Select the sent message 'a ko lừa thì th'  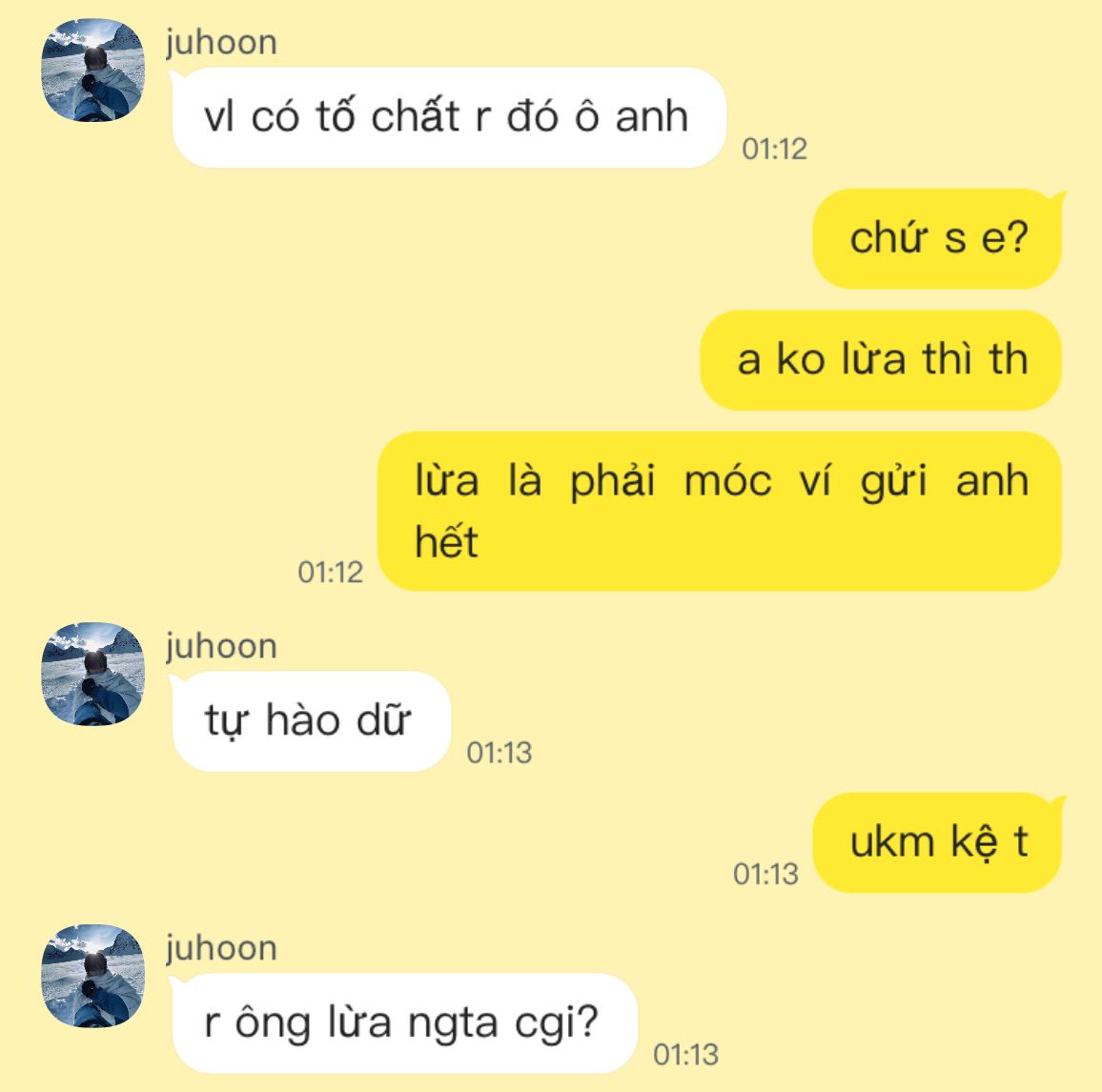pos(881,360)
